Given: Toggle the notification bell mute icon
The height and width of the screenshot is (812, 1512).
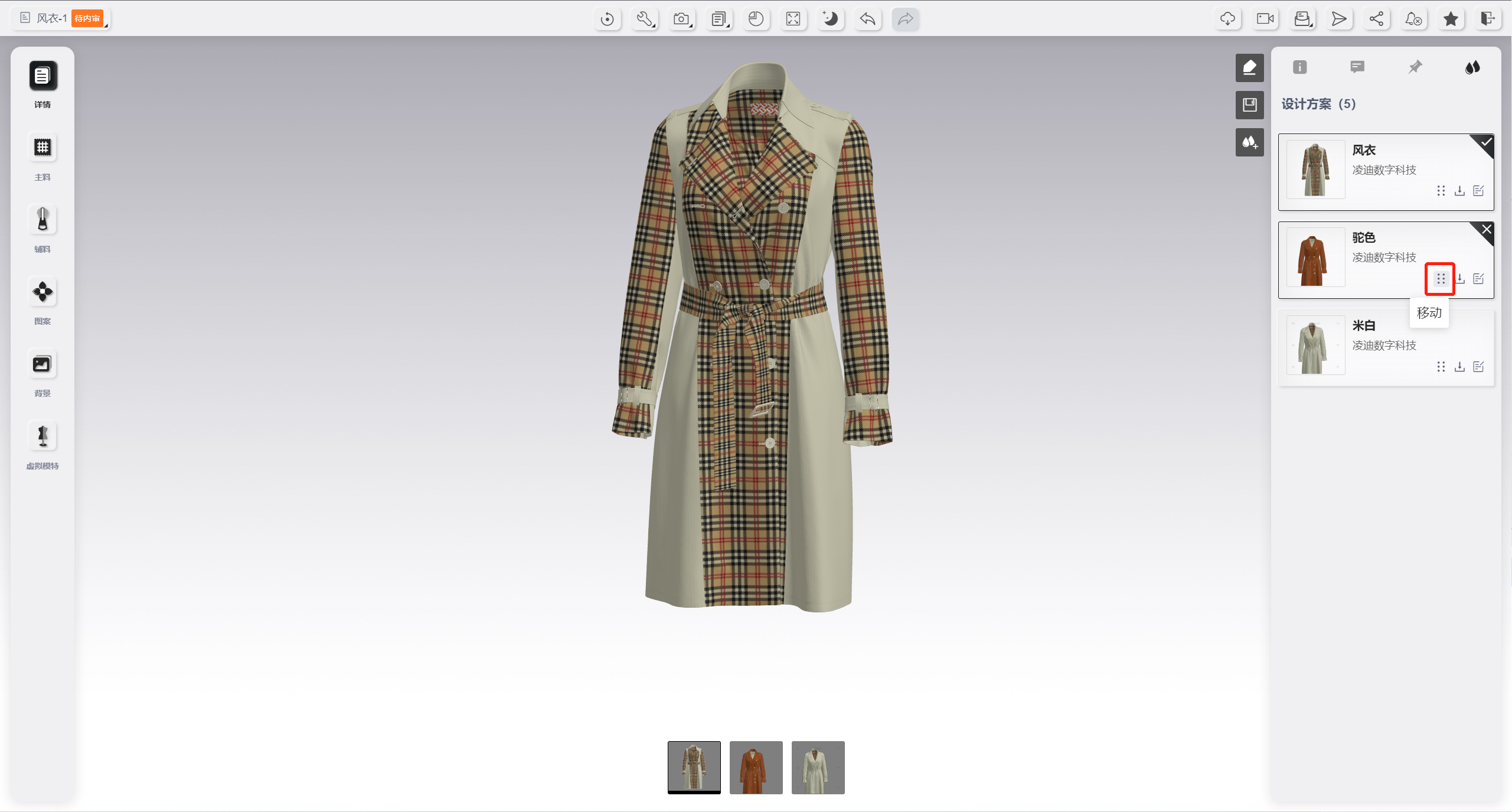Looking at the screenshot, I should point(1413,19).
